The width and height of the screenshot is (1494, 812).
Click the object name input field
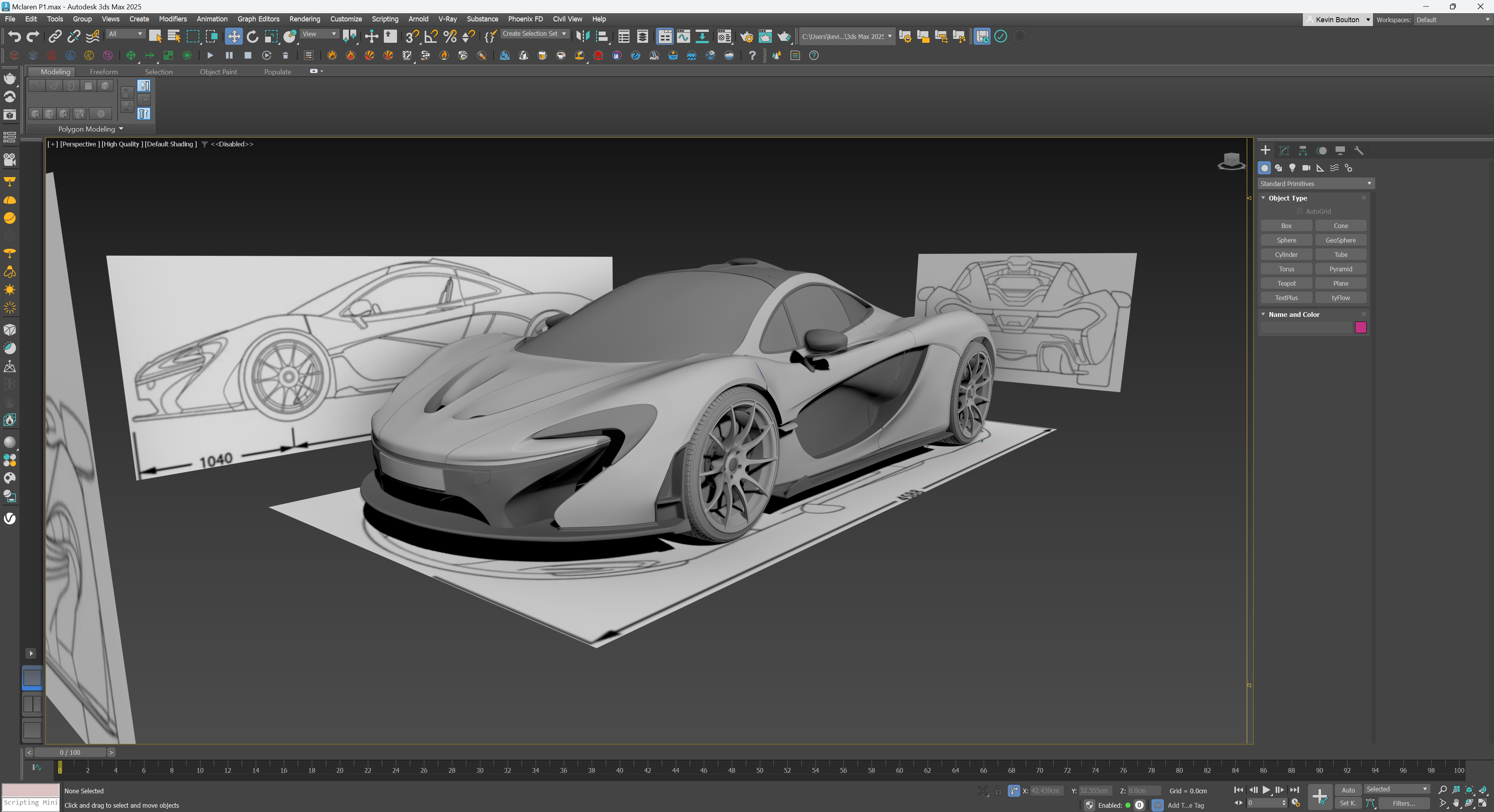click(1307, 328)
